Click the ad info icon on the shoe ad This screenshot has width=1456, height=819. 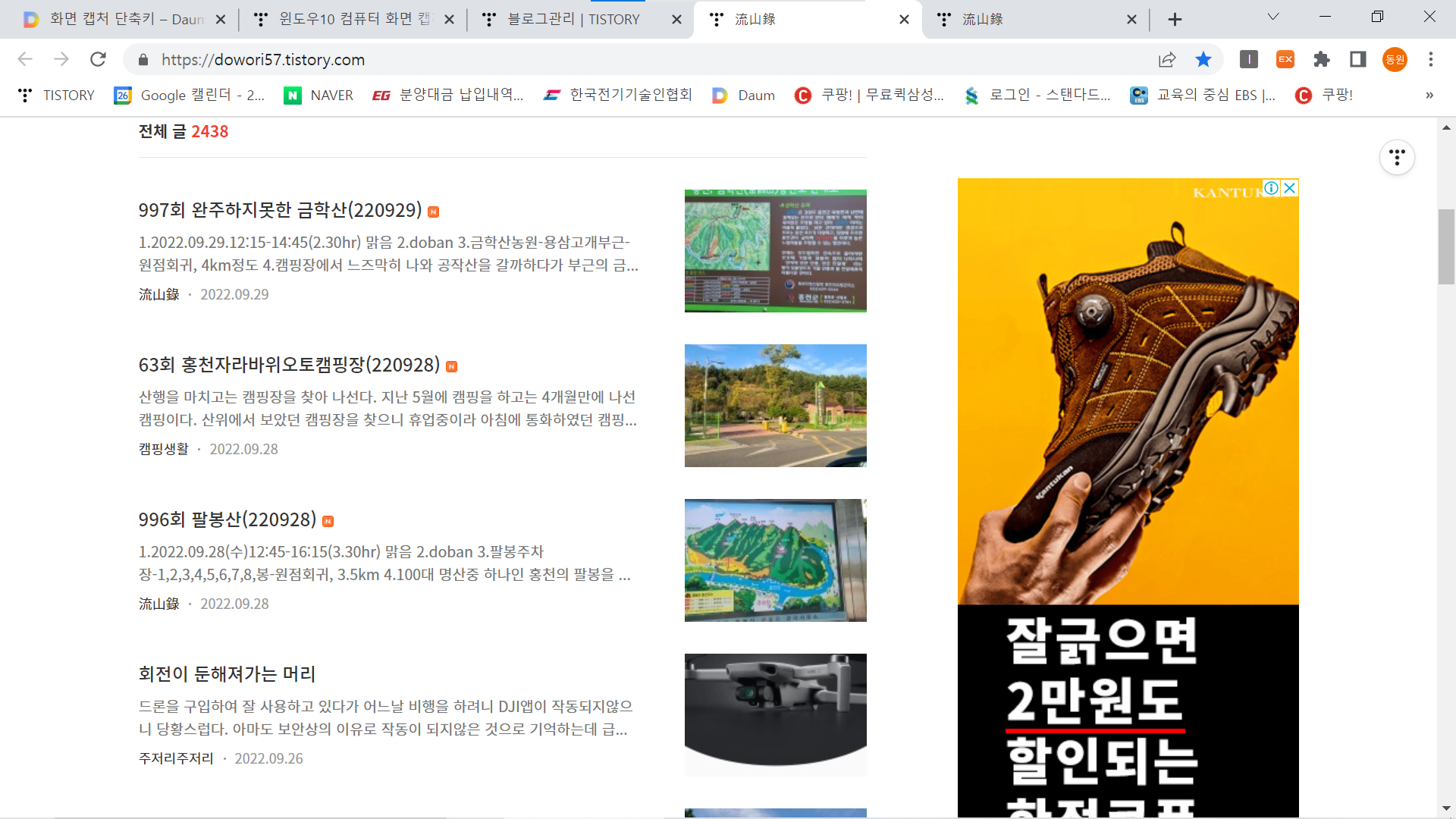tap(1272, 188)
